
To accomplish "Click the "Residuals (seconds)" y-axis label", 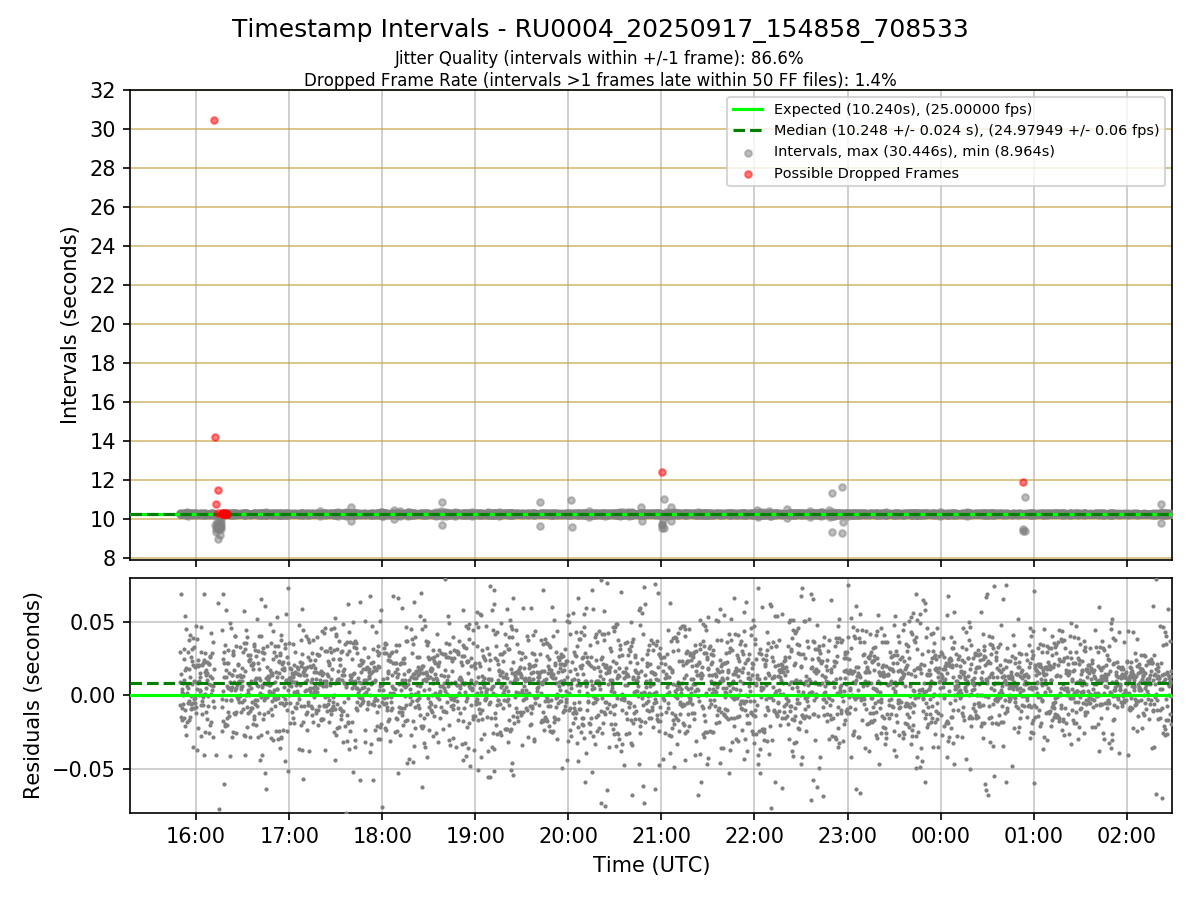I will coord(33,695).
